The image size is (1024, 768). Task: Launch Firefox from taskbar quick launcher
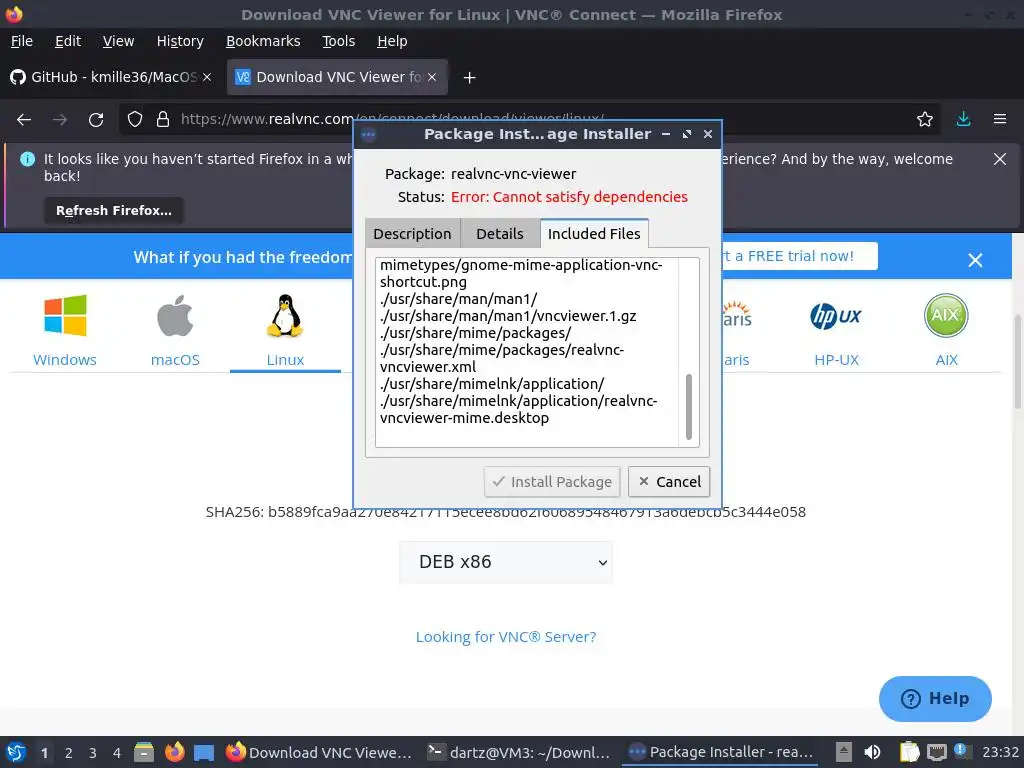(174, 752)
